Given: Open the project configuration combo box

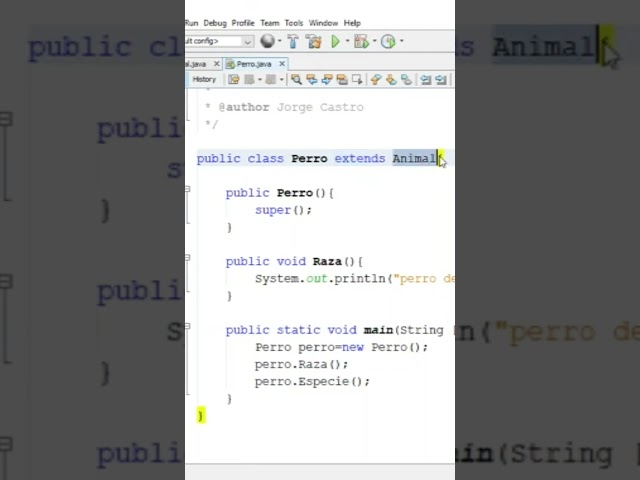Looking at the screenshot, I should [x=220, y=41].
